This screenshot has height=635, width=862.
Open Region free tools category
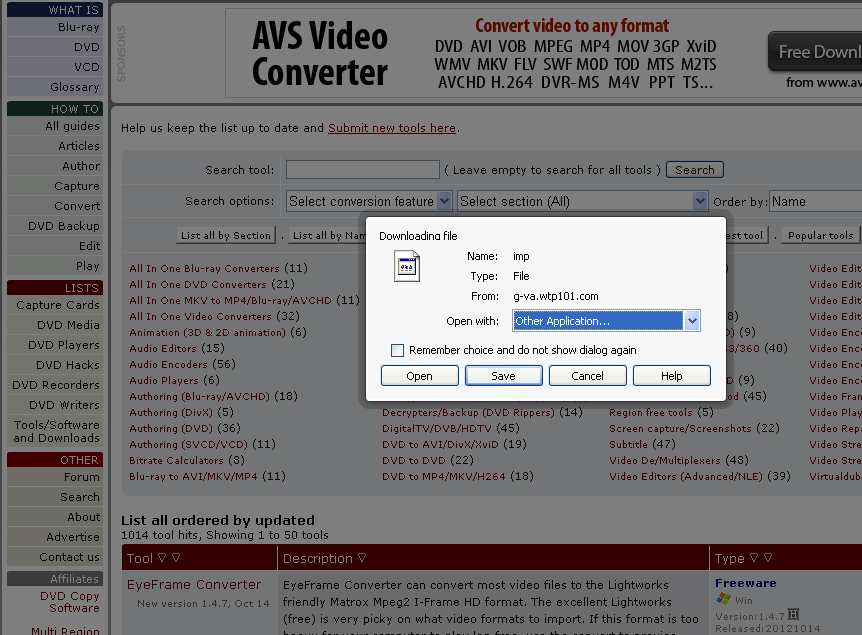651,412
